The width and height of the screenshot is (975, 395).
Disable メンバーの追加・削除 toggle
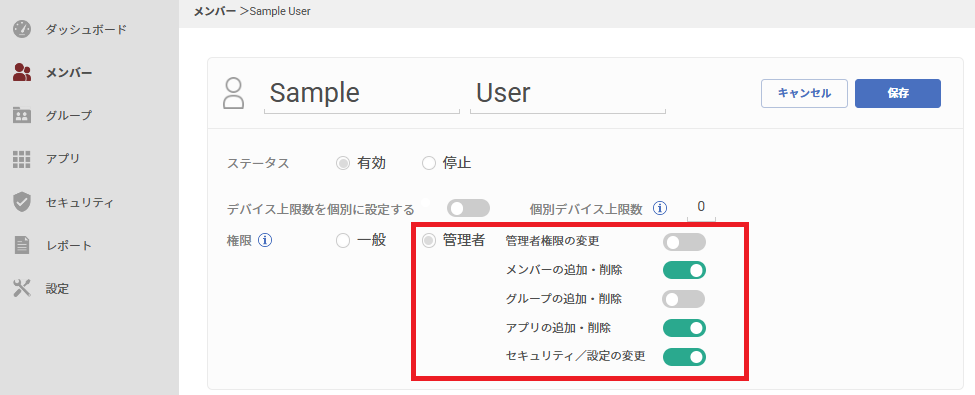(684, 270)
